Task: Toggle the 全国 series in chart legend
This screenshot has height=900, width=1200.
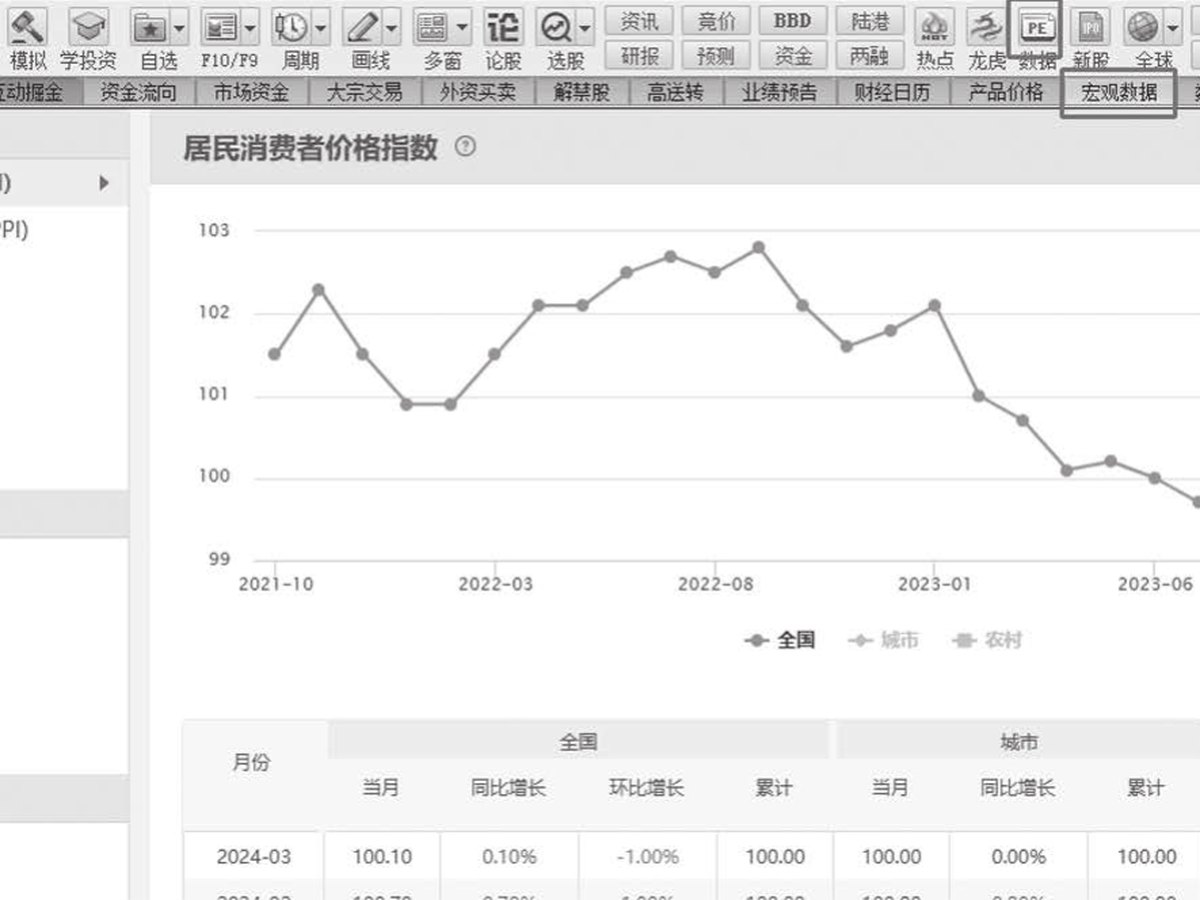Action: 782,640
